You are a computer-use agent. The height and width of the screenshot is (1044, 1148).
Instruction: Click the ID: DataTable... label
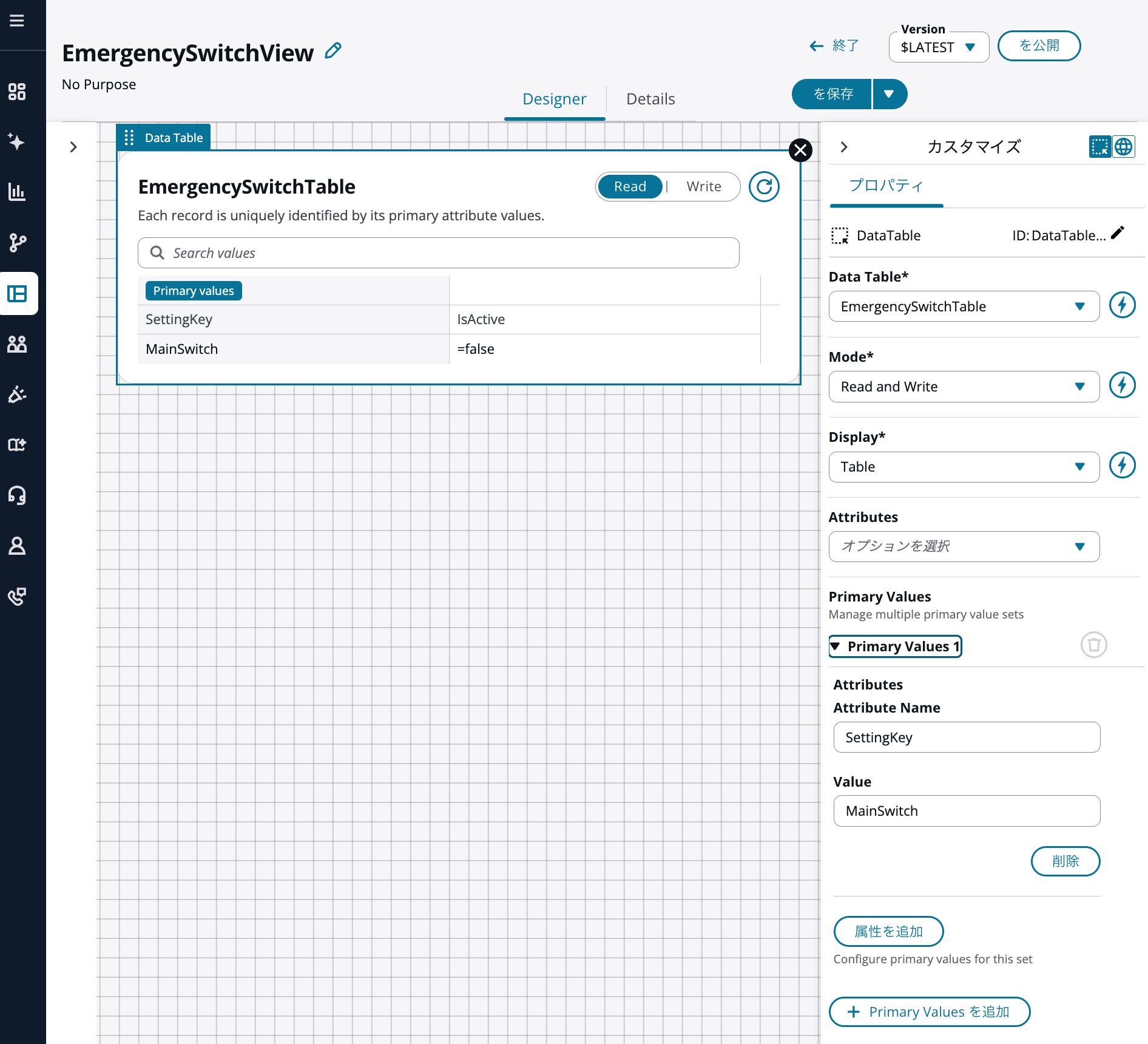pyautogui.click(x=1059, y=236)
